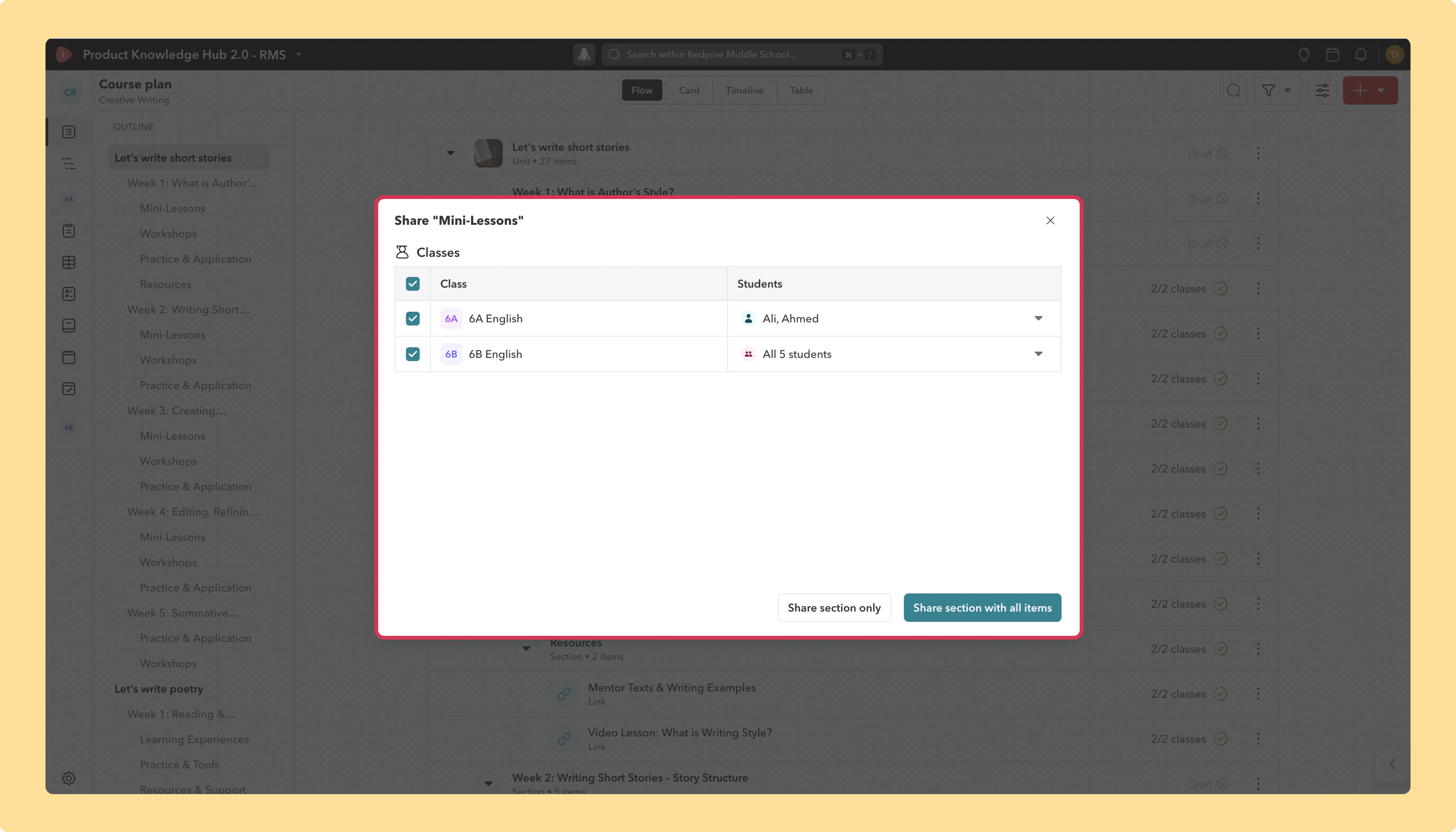1456x832 pixels.
Task: Close the Share Mini-Lessons dialog
Action: click(x=1050, y=221)
